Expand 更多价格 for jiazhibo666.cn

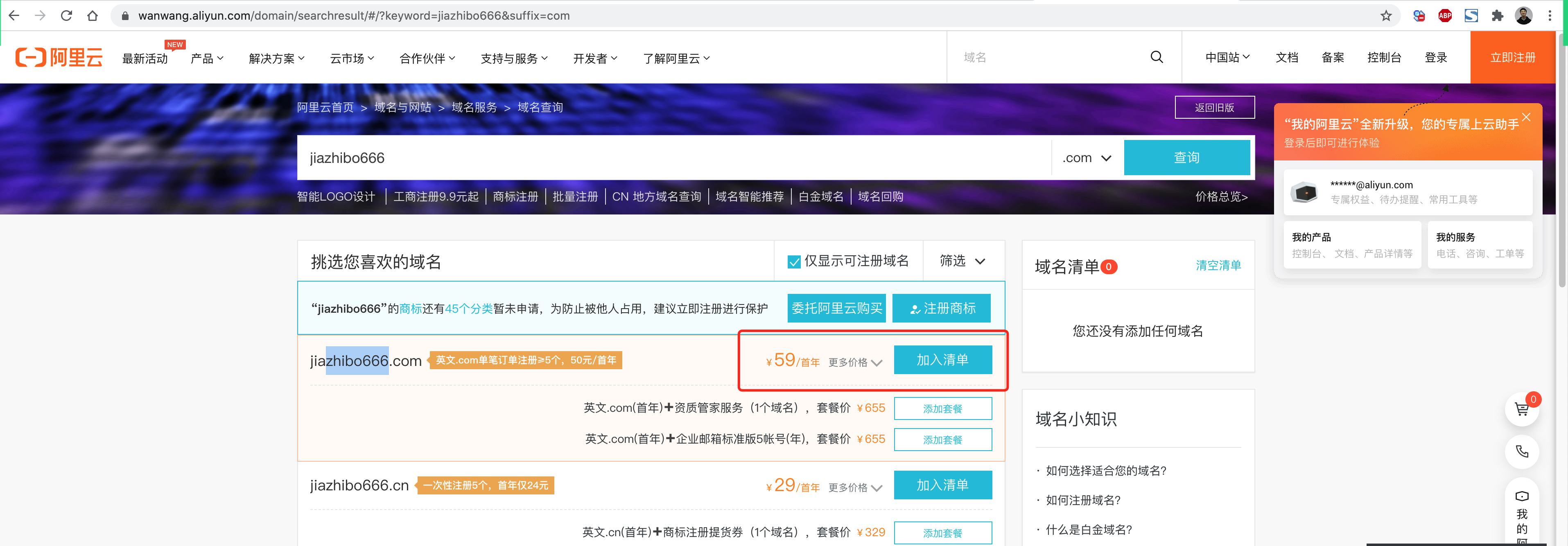[854, 488]
